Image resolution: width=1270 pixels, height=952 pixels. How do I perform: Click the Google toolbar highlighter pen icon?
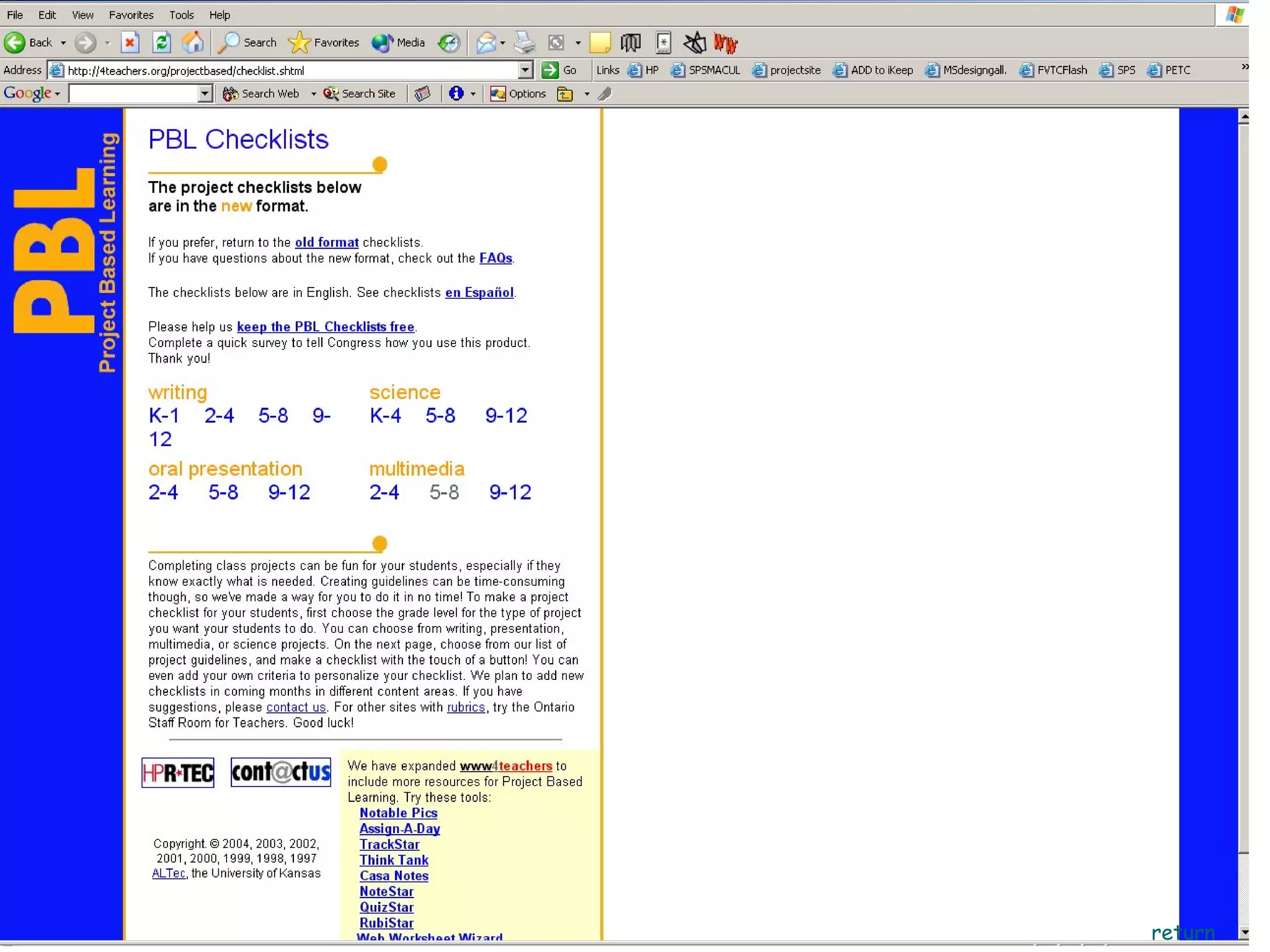605,94
